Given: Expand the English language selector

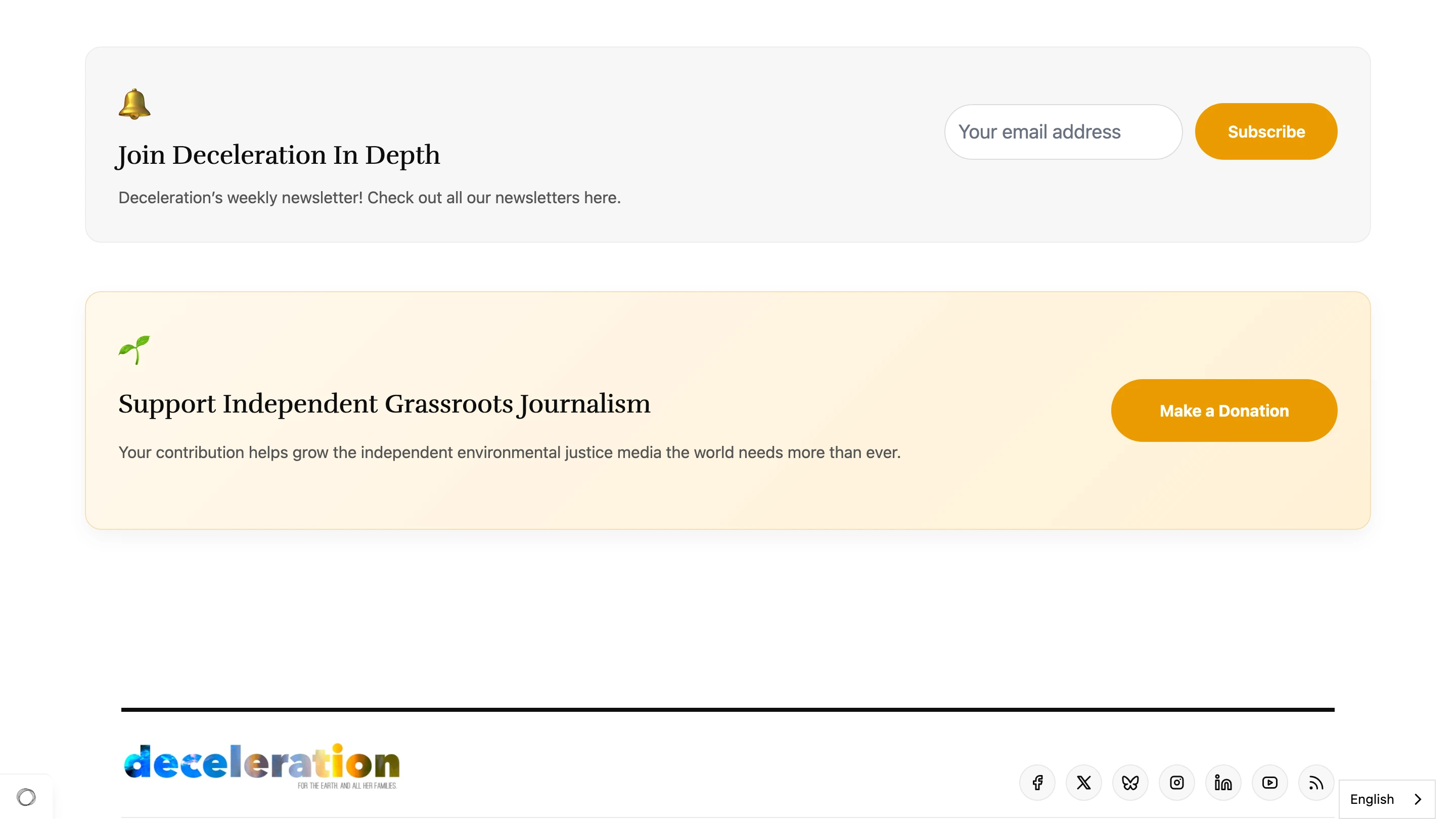Looking at the screenshot, I should pos(1386,799).
